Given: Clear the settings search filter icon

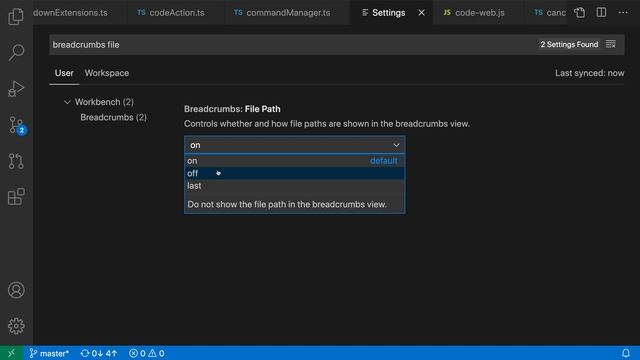Looking at the screenshot, I should click(x=611, y=44).
